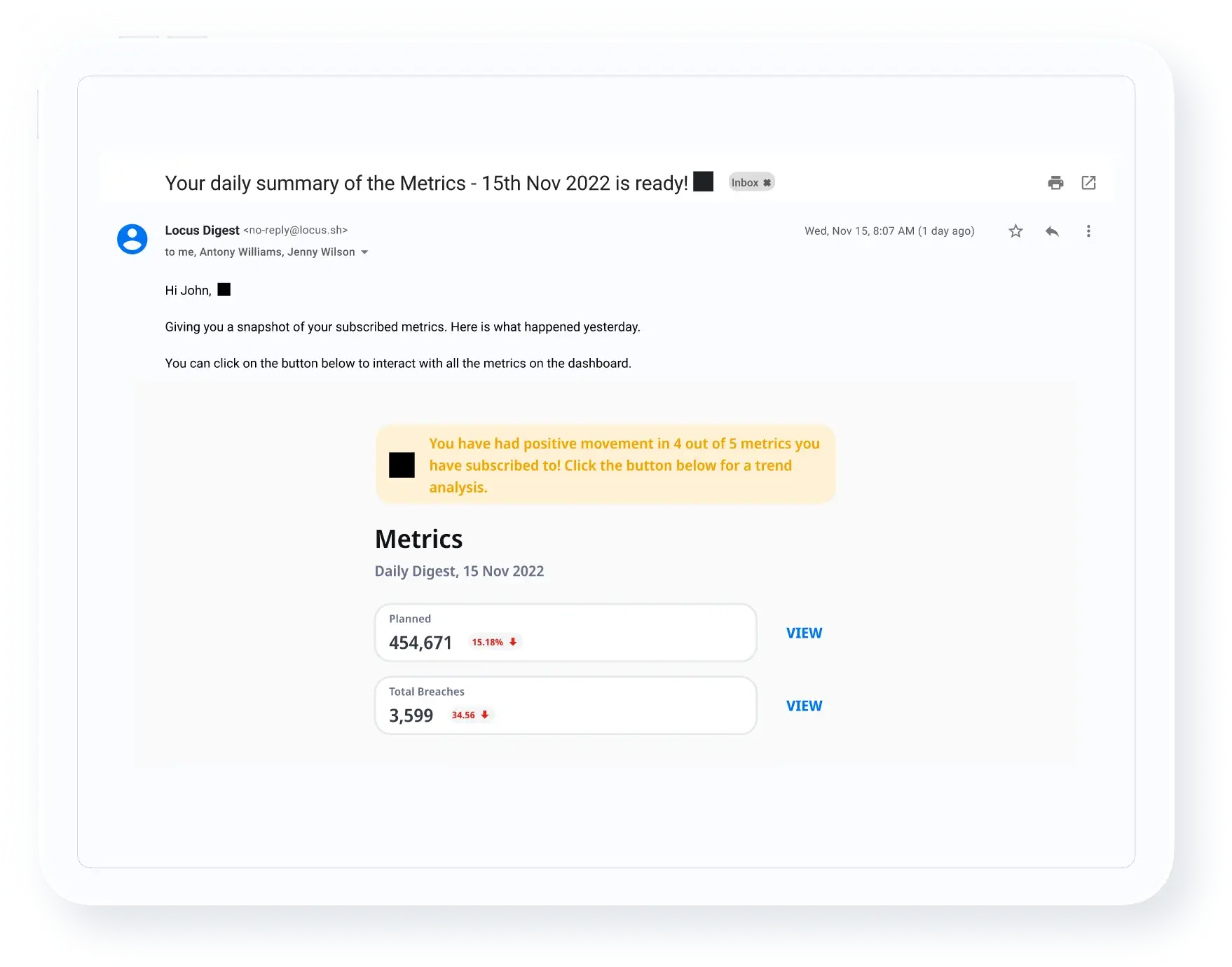Click the black square icon in the yellow banner

click(402, 465)
